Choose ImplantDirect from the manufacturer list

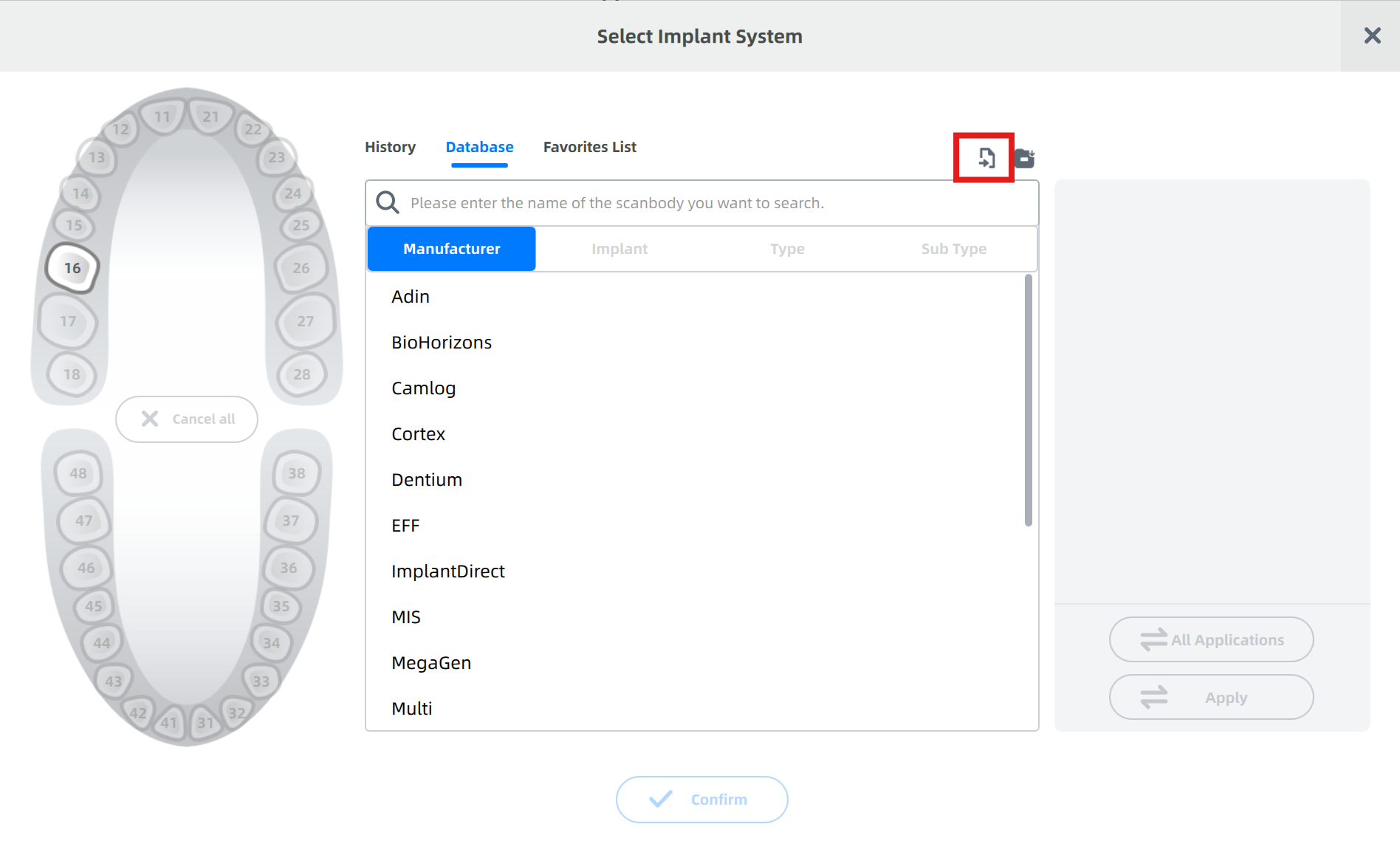click(696, 571)
